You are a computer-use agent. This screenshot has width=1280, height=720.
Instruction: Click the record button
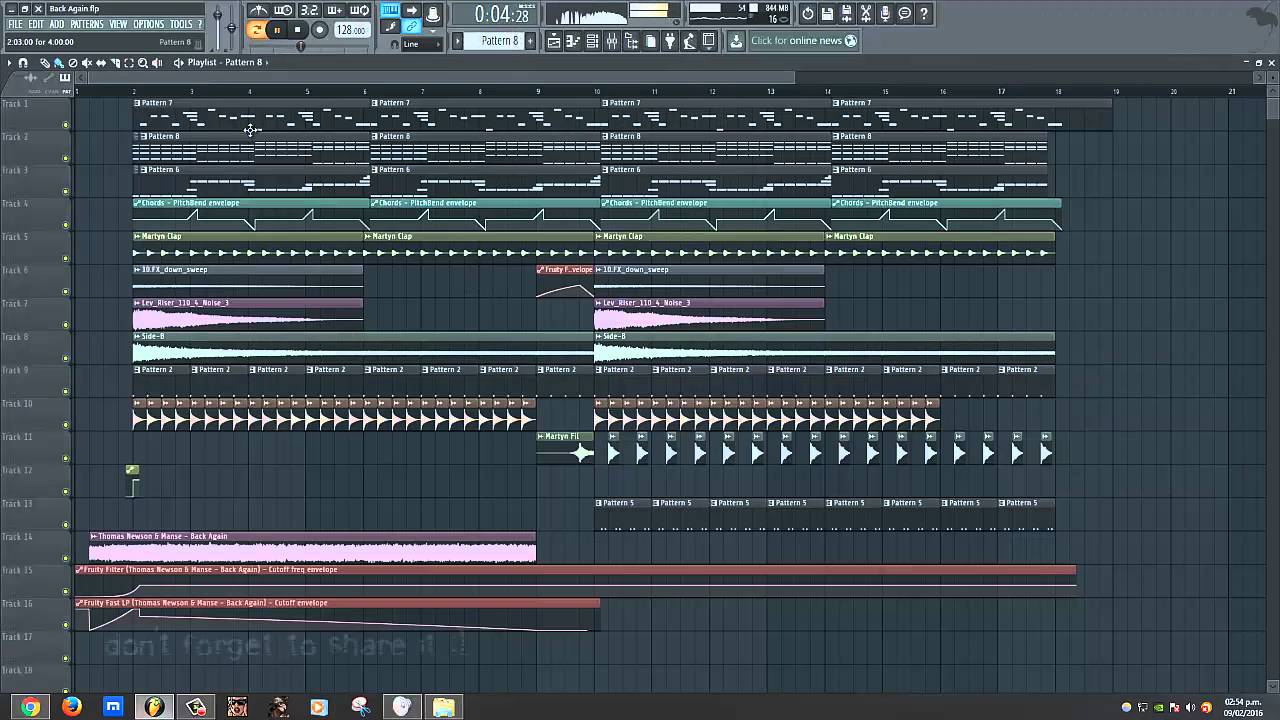(320, 30)
